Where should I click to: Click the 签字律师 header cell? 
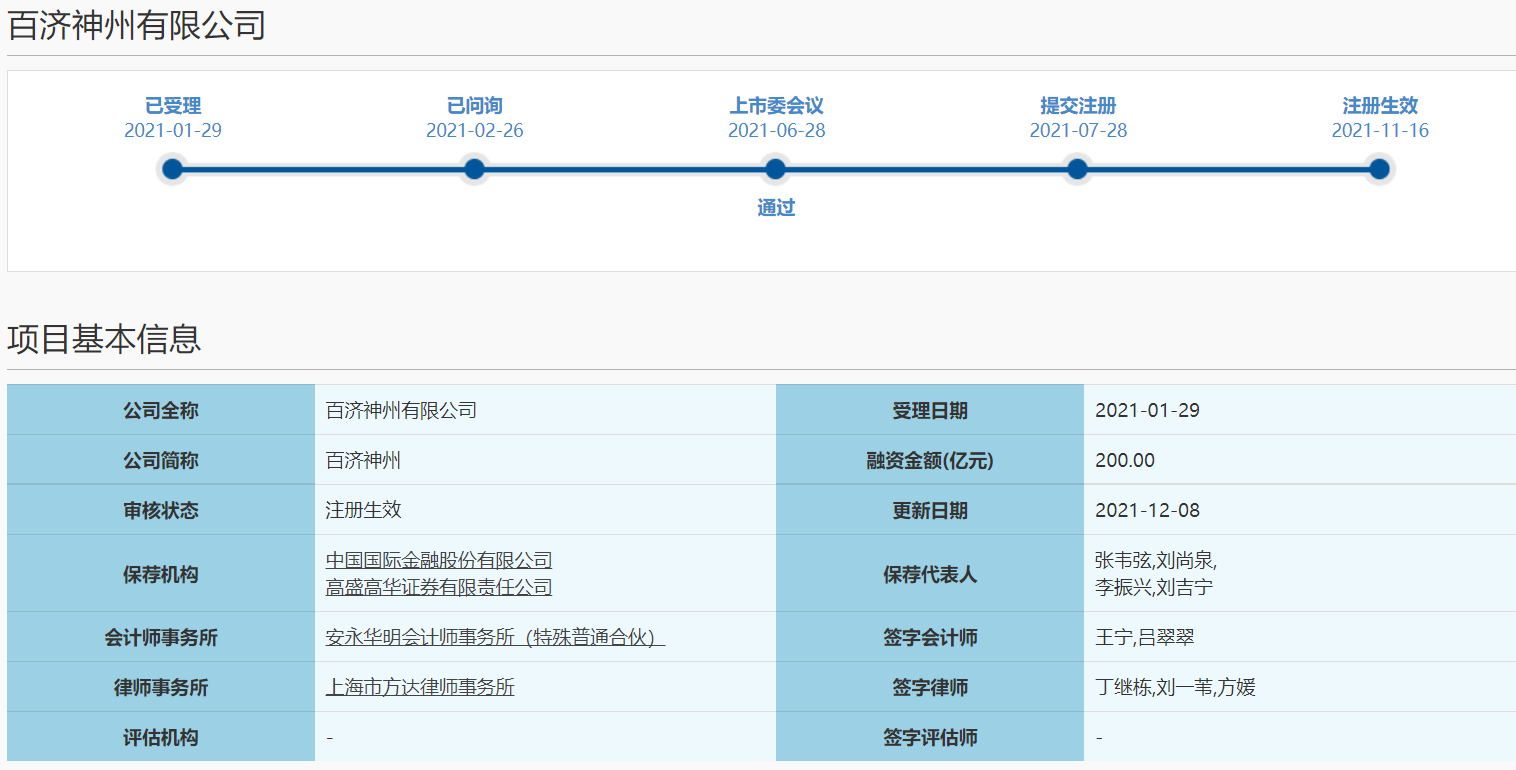(x=930, y=687)
